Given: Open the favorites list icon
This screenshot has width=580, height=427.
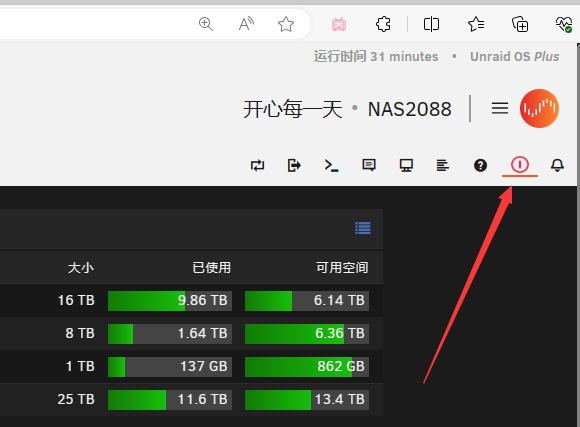Looking at the screenshot, I should click(476, 24).
